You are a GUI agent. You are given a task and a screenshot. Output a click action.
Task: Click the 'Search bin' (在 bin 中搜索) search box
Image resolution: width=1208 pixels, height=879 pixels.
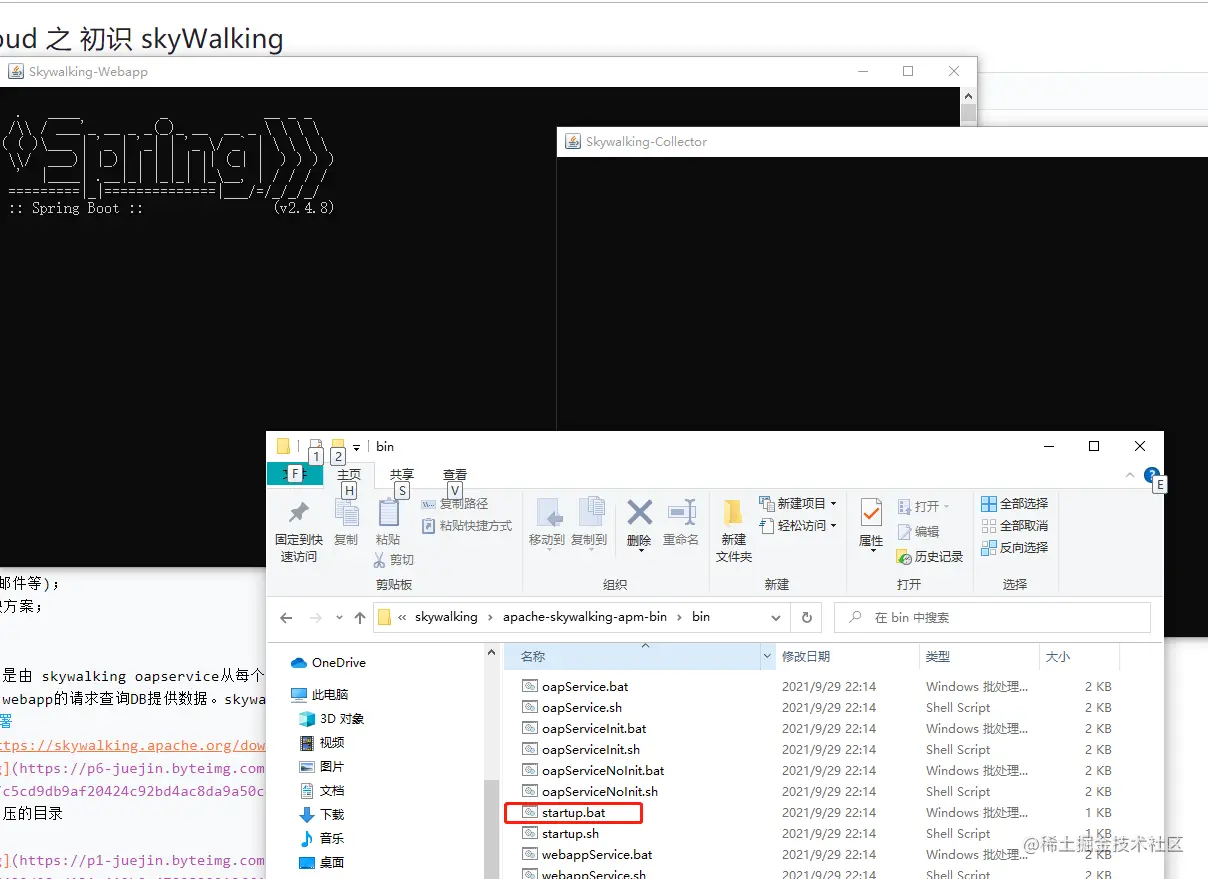pyautogui.click(x=992, y=618)
